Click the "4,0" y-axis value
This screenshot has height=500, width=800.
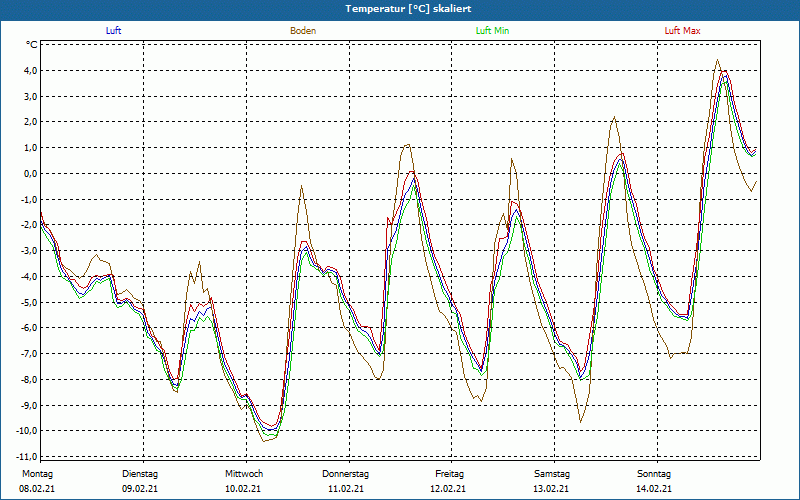30,70
